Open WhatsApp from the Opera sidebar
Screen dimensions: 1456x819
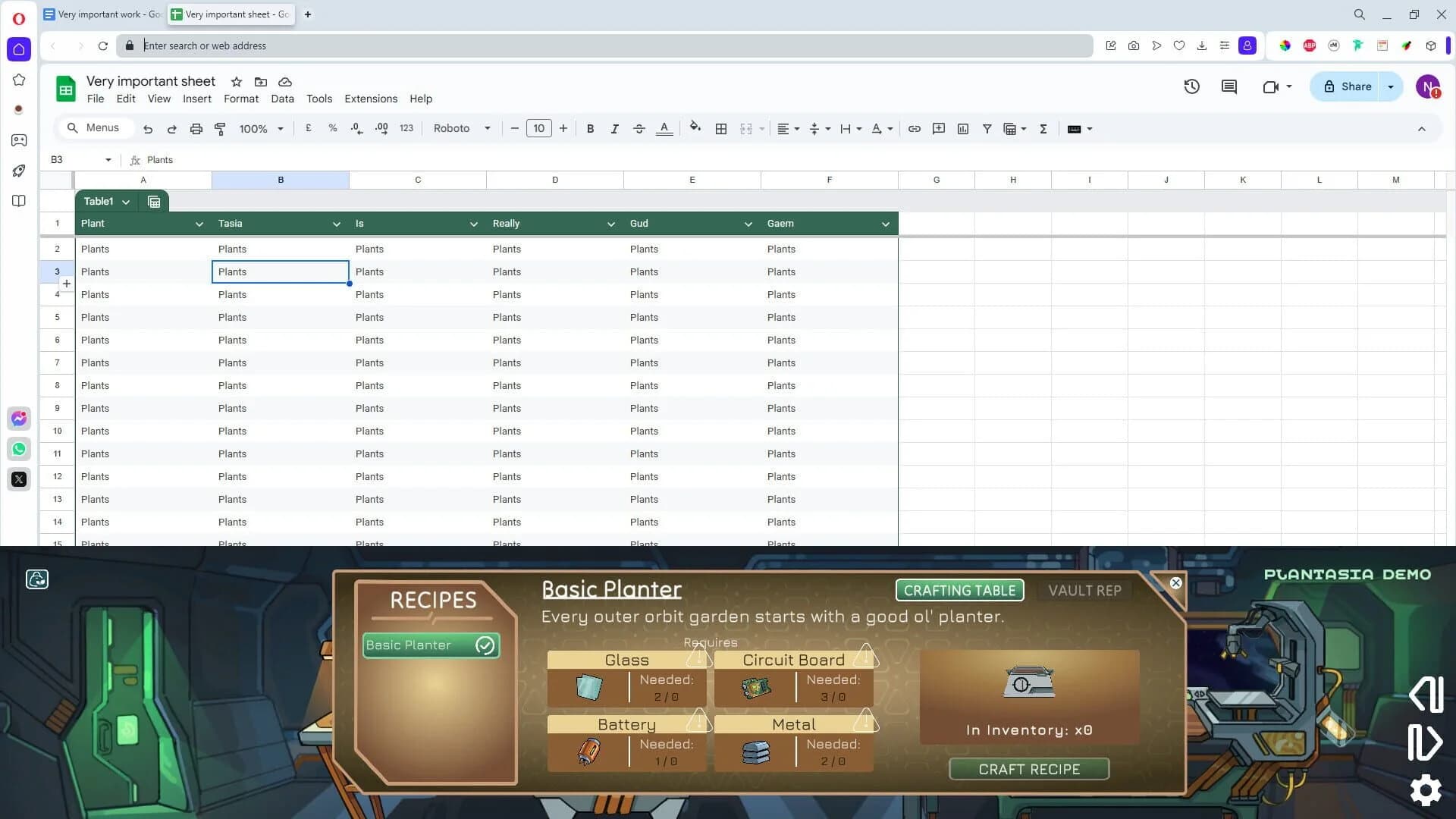(18, 448)
